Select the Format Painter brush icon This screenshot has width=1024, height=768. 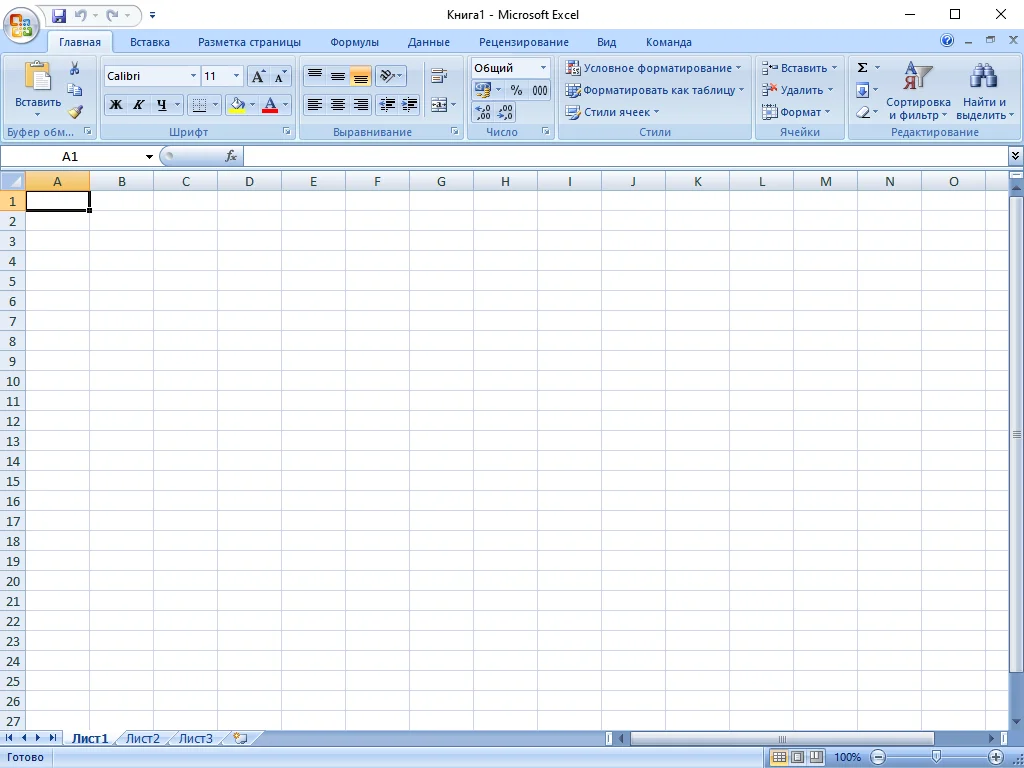pos(74,112)
